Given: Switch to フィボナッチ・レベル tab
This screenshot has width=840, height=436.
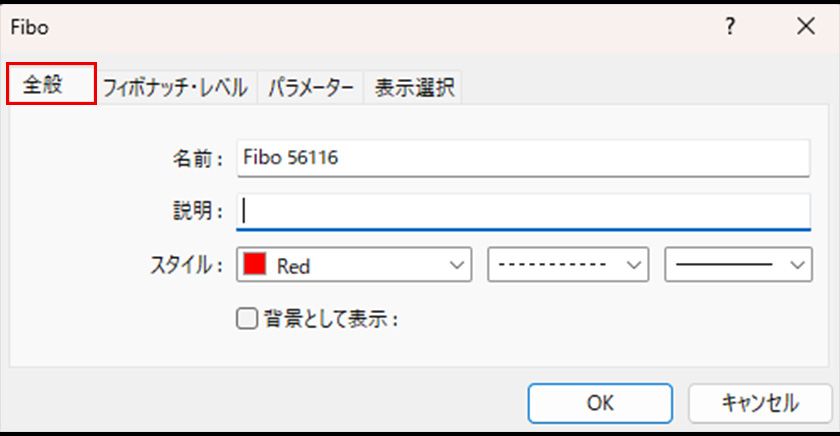Looking at the screenshot, I should coord(176,88).
